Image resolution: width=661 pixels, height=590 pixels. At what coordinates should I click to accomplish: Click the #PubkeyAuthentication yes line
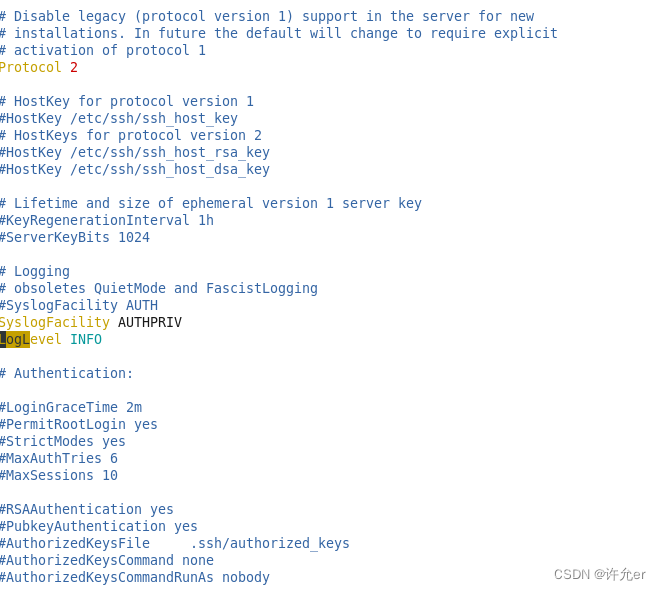[98, 526]
